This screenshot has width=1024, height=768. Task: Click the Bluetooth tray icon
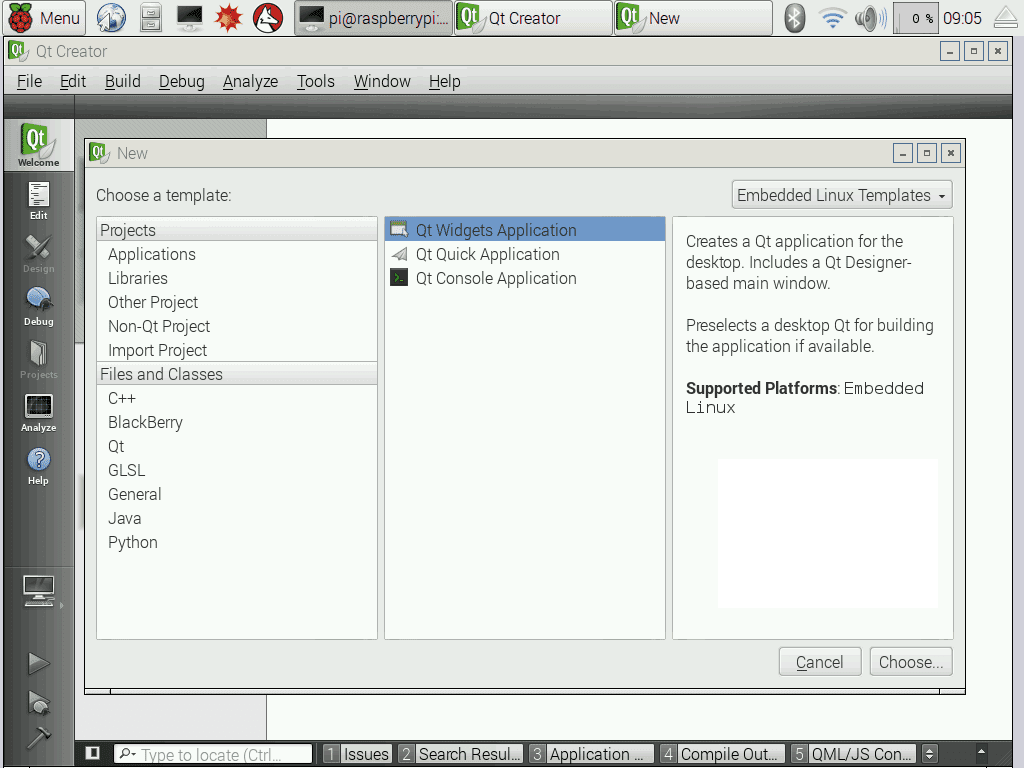pos(794,18)
